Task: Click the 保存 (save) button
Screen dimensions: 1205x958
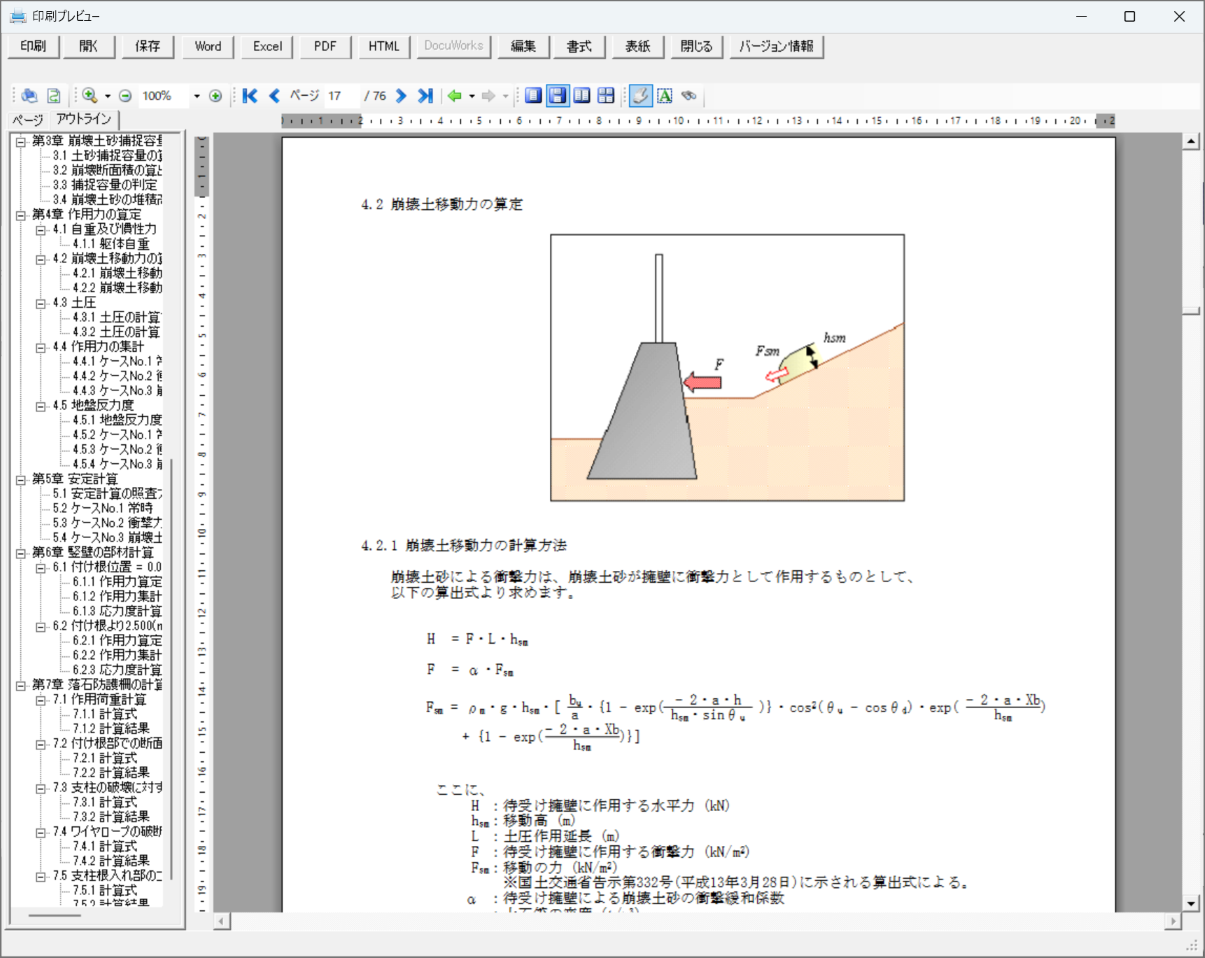Action: tap(149, 47)
